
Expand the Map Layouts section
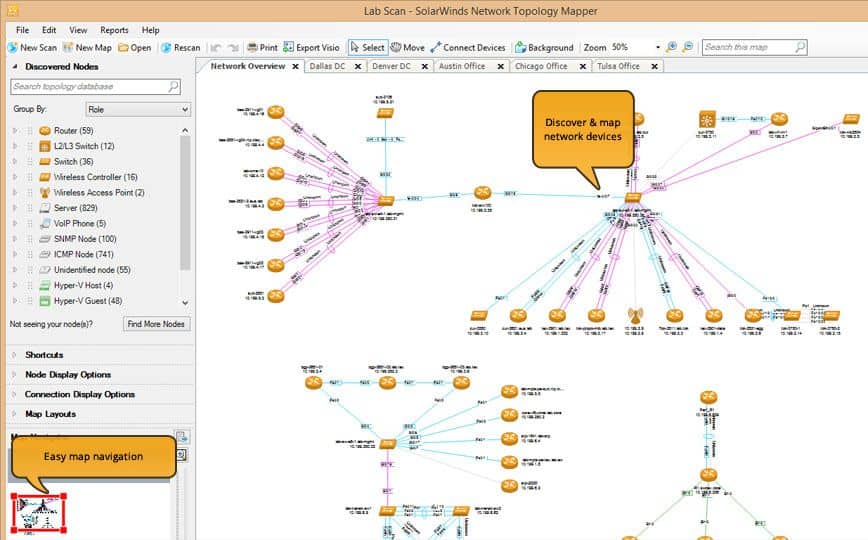pyautogui.click(x=14, y=414)
